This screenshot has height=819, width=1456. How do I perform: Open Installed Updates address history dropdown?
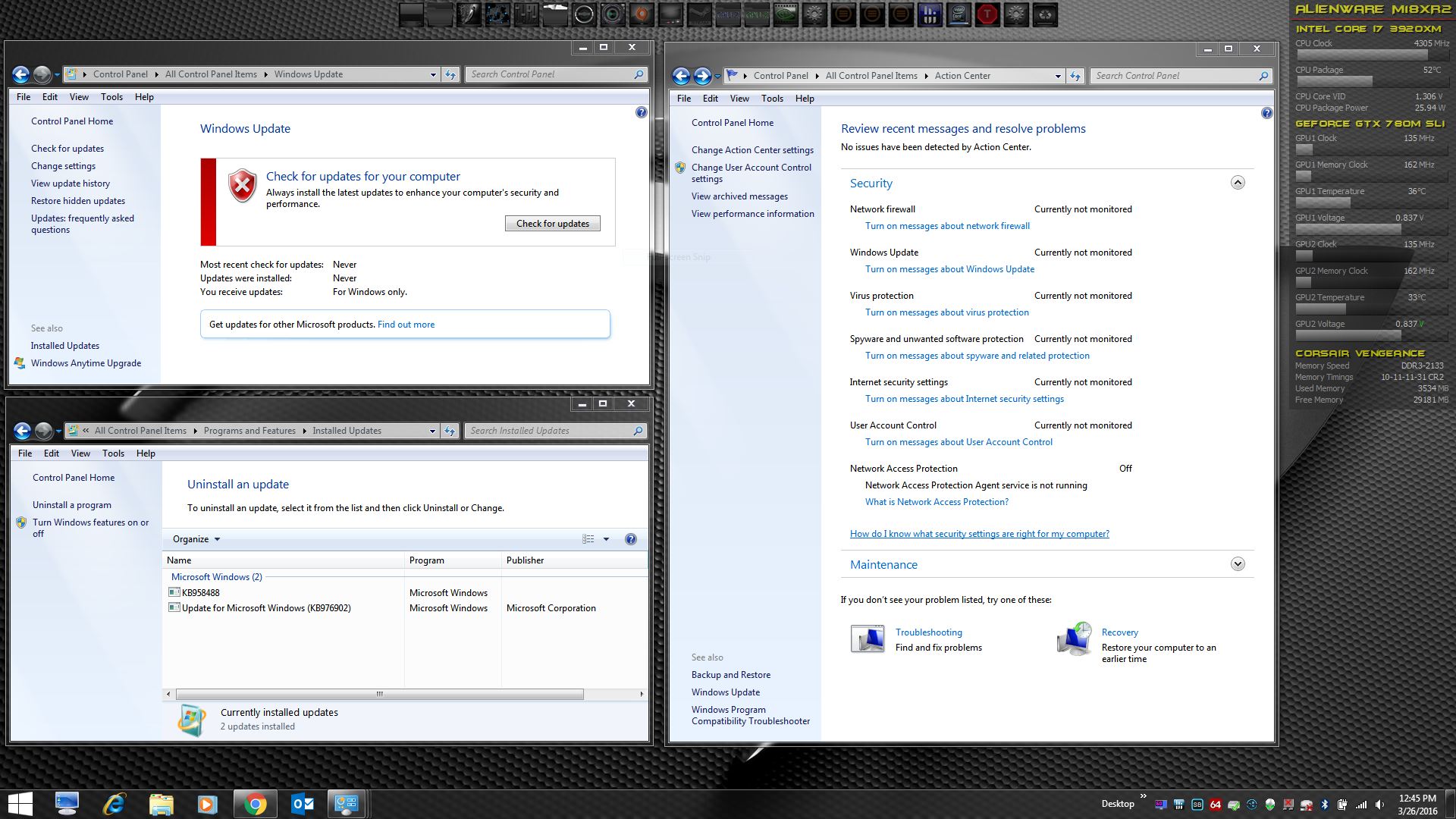click(432, 431)
